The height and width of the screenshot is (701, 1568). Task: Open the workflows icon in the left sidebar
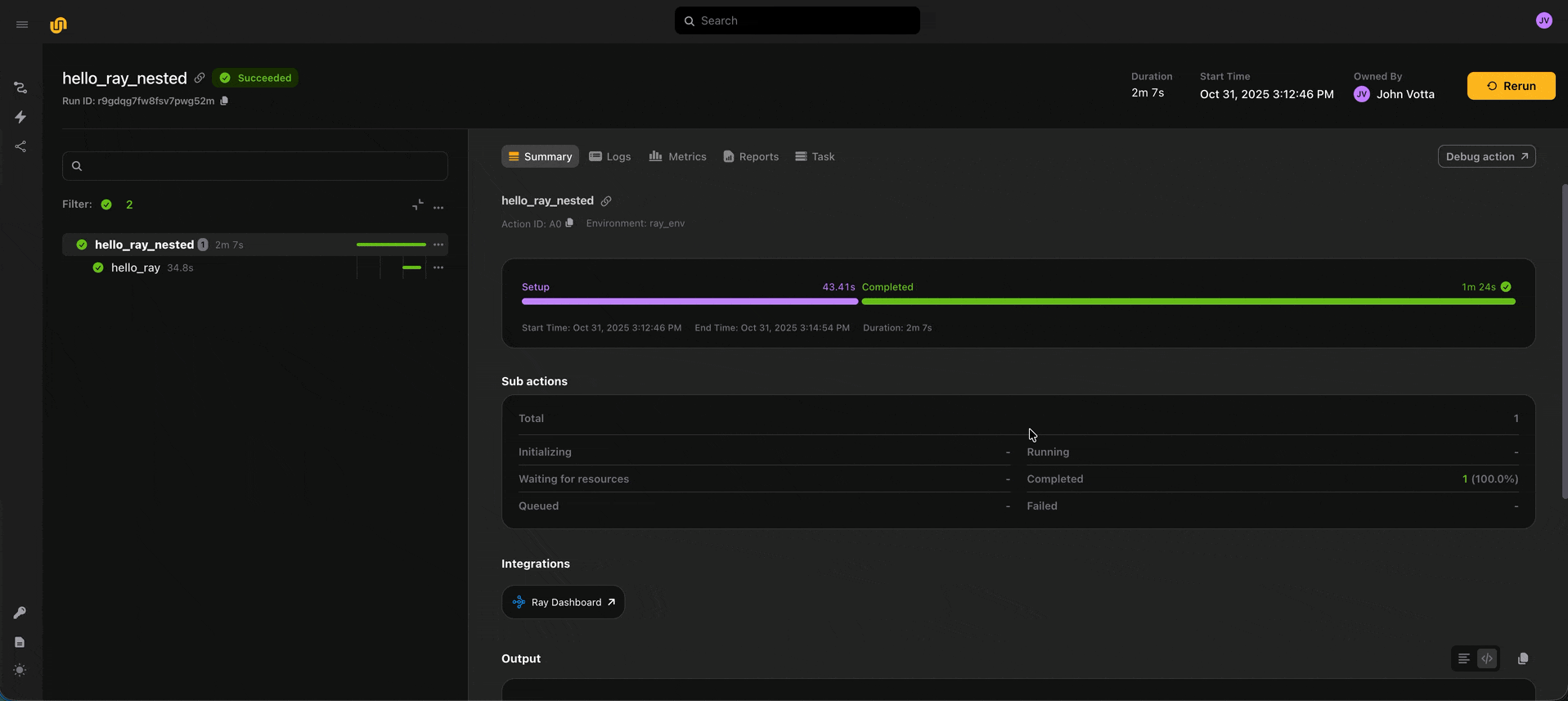pyautogui.click(x=20, y=88)
